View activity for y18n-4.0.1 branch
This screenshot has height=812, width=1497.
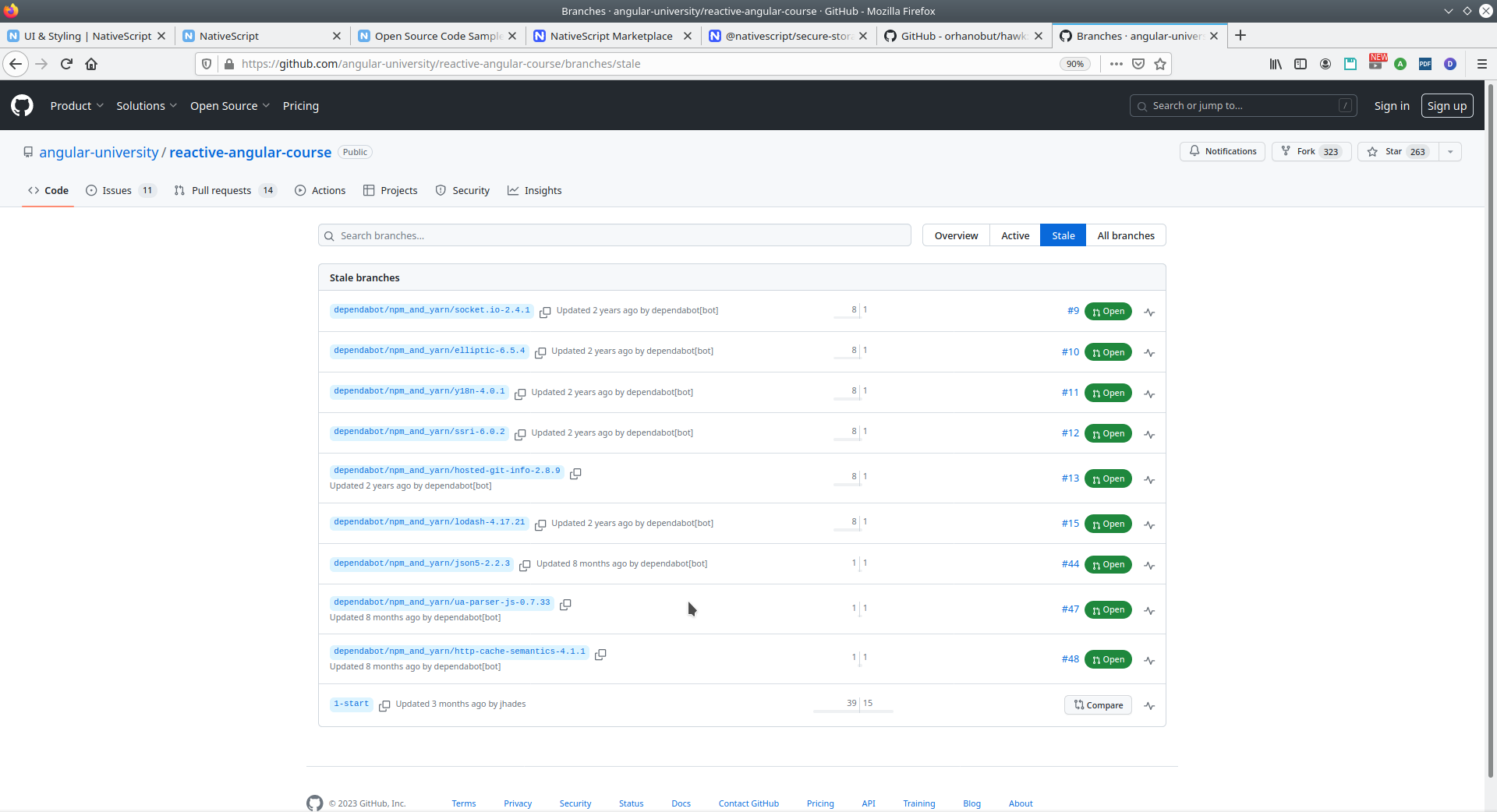[x=1149, y=394]
